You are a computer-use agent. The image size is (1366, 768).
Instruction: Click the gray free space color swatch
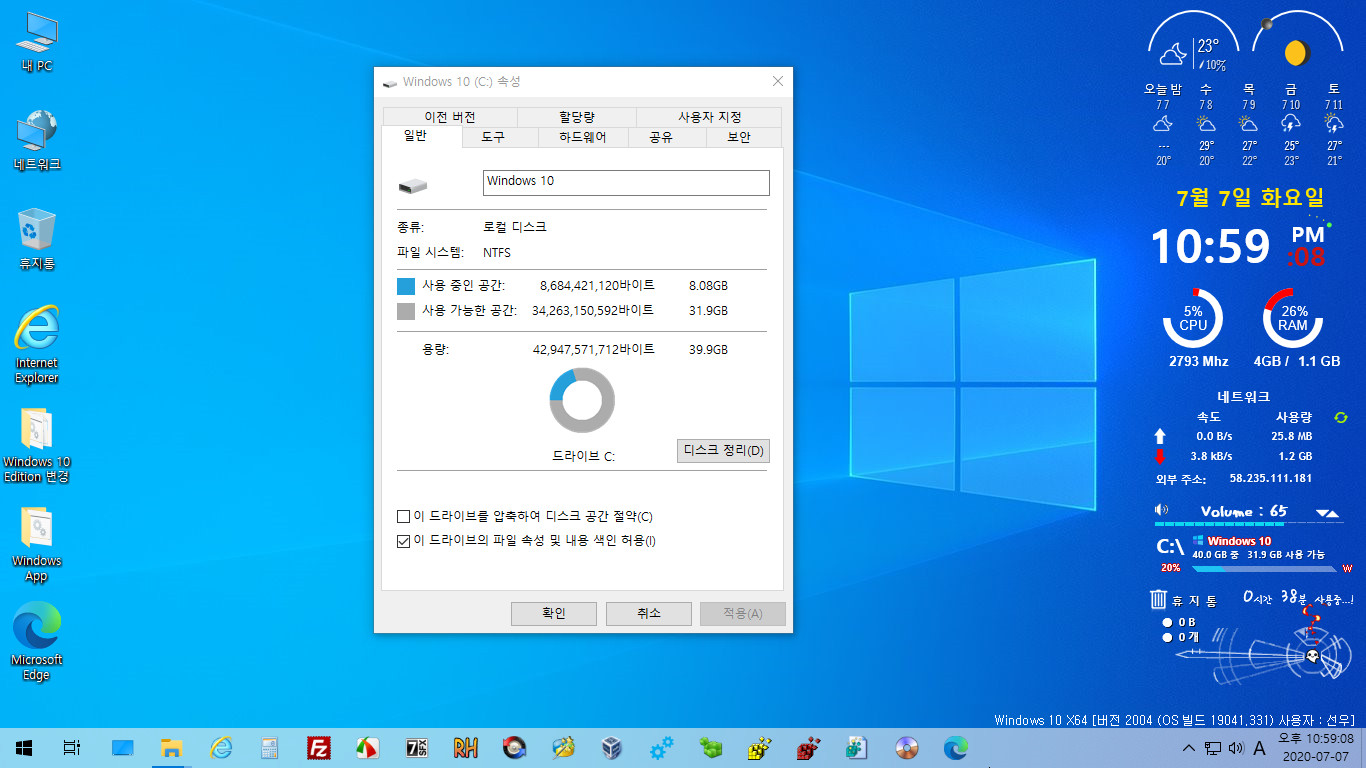406,311
